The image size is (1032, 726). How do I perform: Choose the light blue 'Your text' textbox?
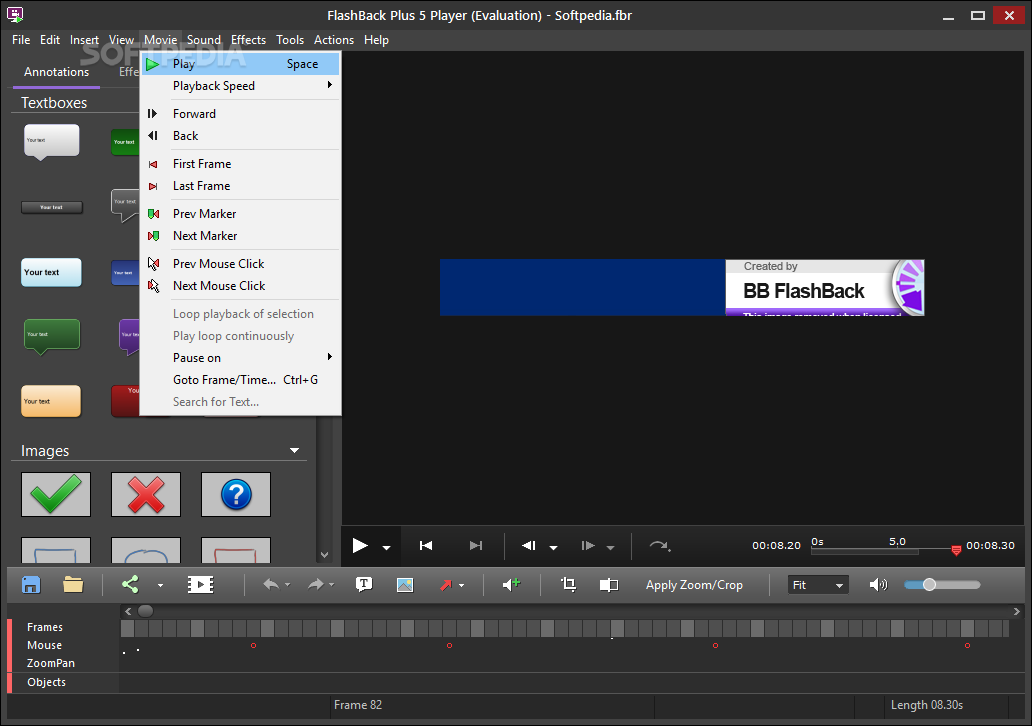pos(51,272)
